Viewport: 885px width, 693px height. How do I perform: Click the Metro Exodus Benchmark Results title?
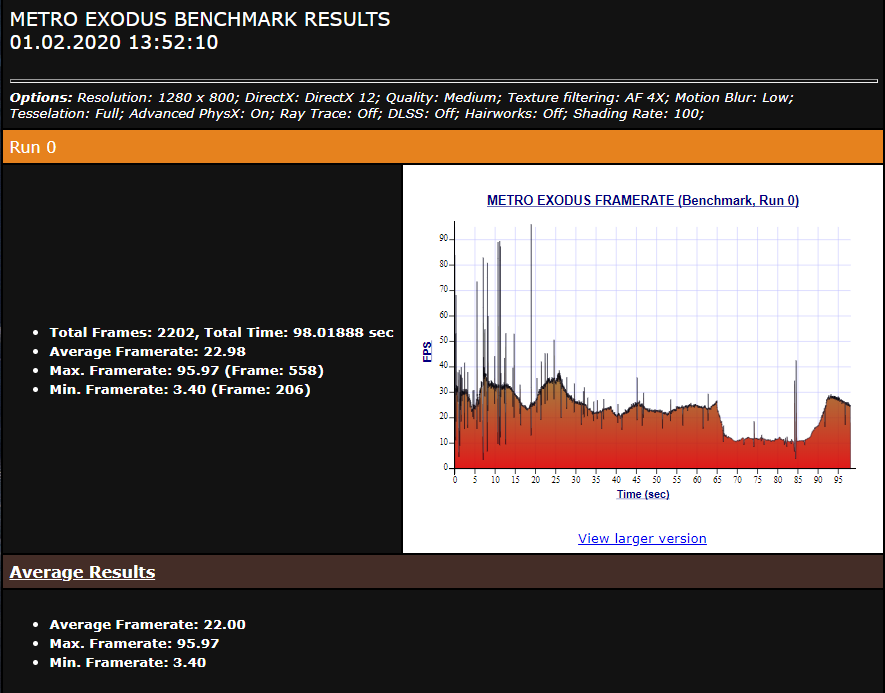200,19
